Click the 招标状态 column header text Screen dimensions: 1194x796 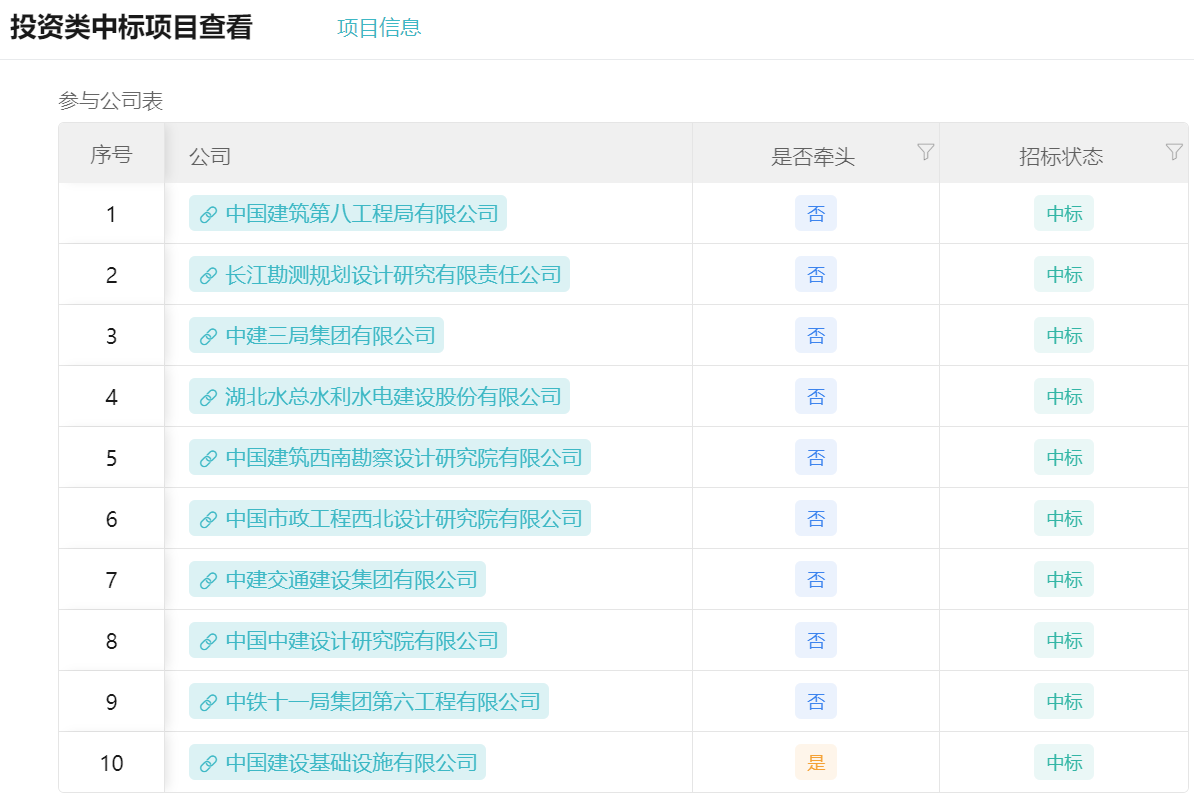coord(1061,157)
